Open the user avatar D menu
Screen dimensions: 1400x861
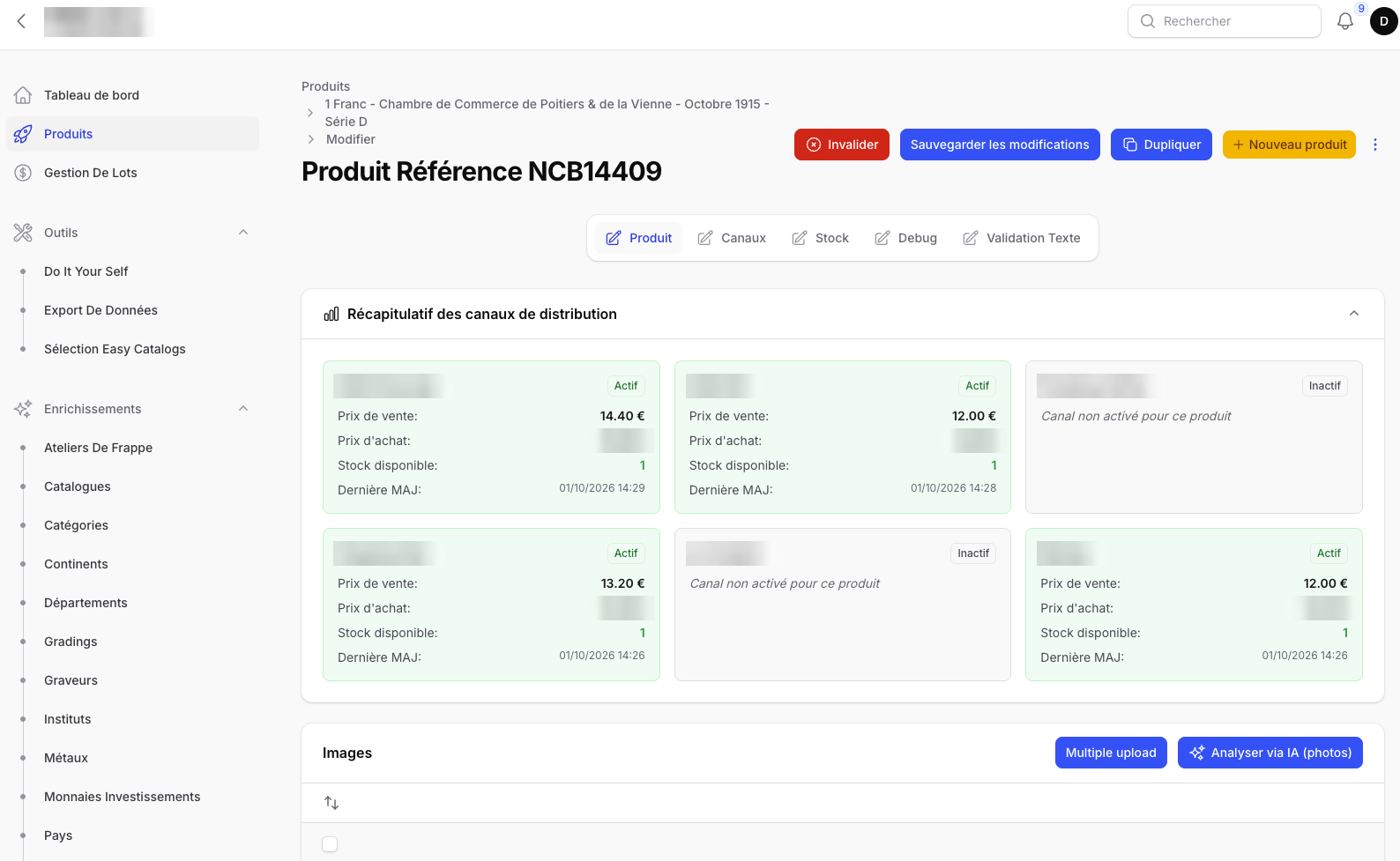(1384, 21)
